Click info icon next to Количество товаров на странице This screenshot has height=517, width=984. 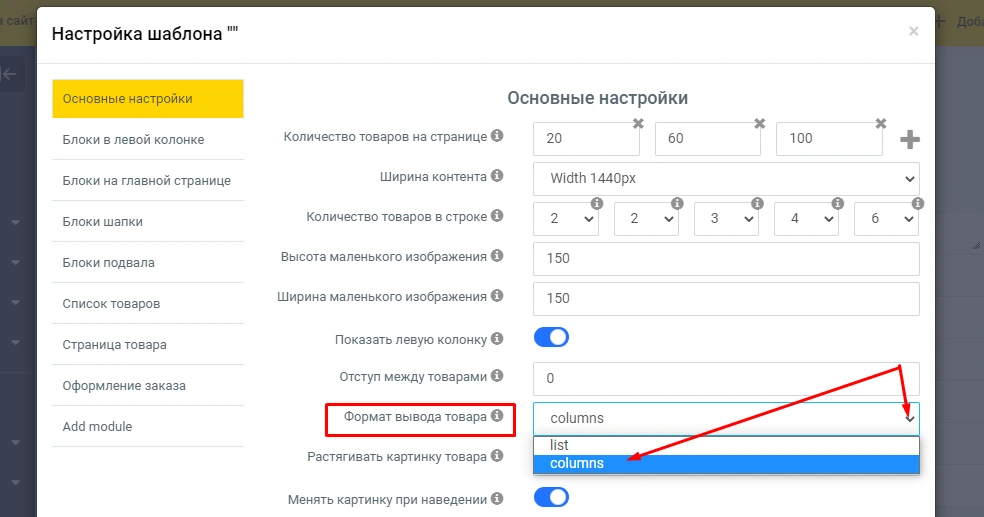coord(497,136)
